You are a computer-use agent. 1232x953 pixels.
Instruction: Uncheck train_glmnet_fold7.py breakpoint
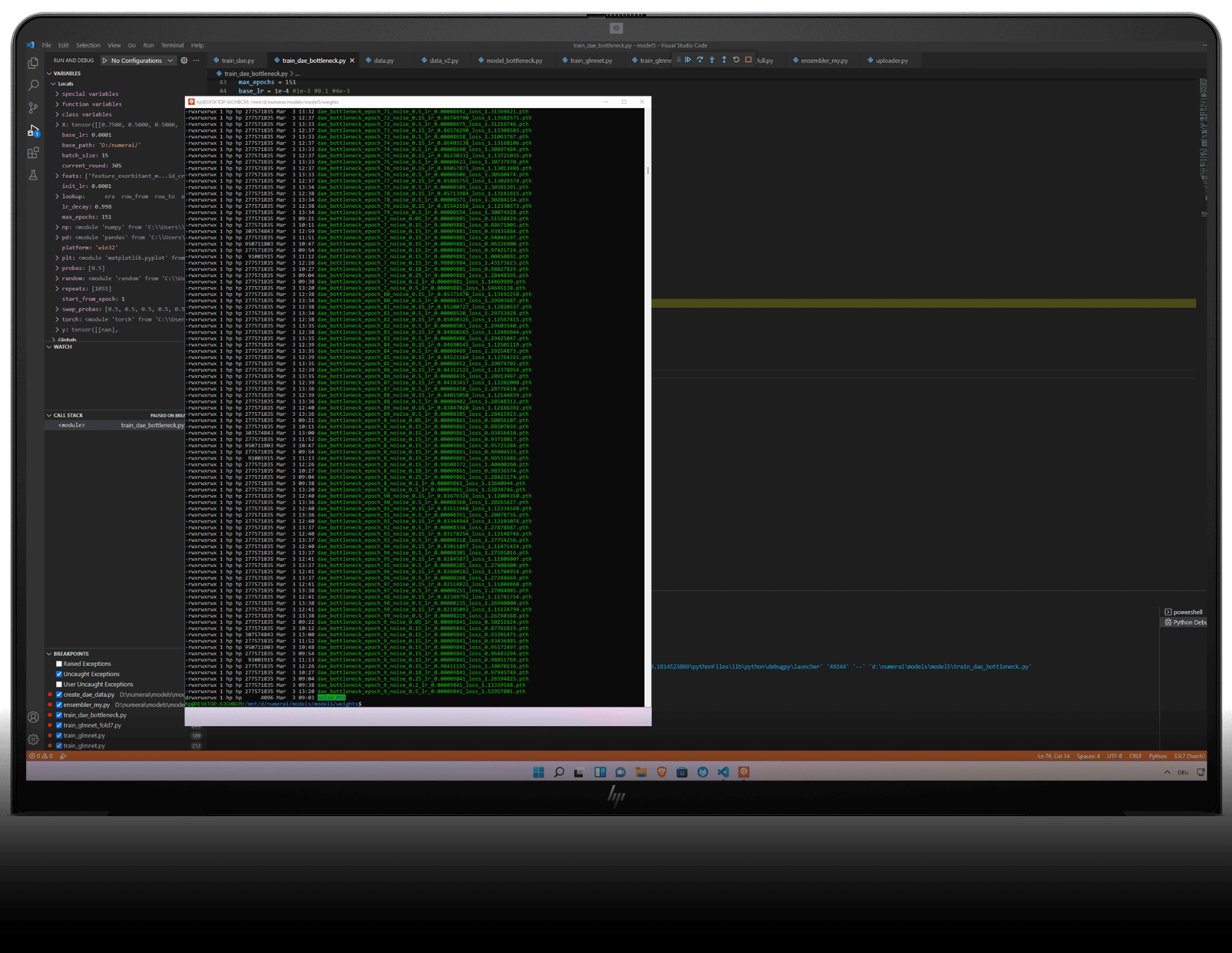59,726
